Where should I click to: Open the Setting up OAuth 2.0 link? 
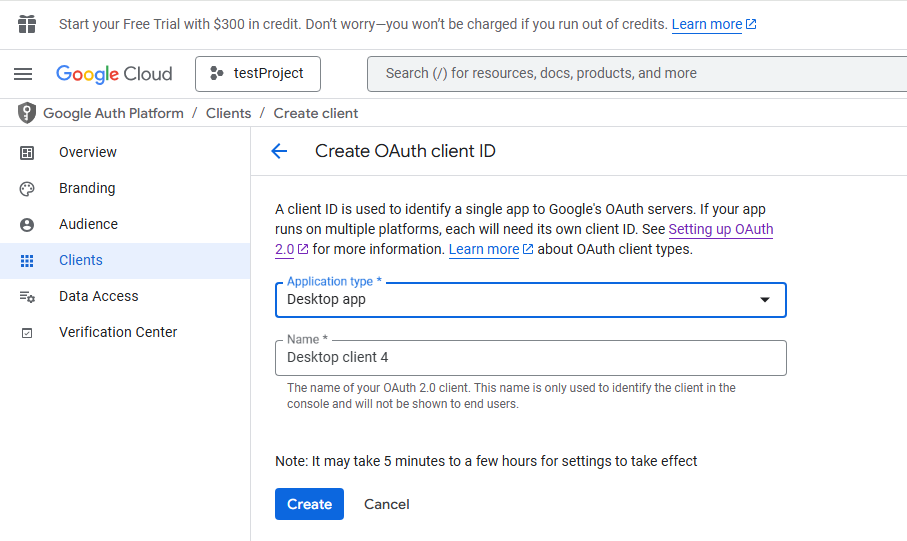(721, 230)
